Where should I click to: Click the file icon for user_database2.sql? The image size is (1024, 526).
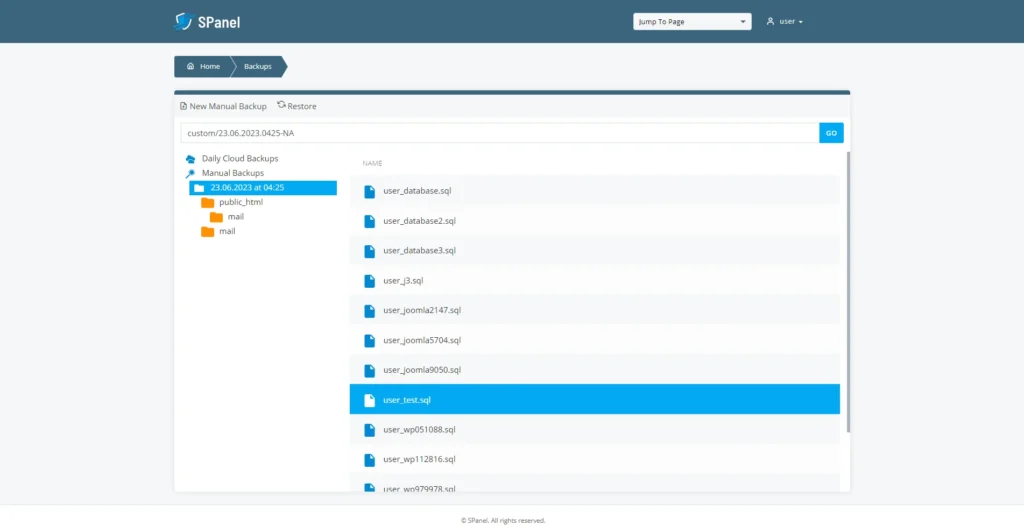[370, 222]
